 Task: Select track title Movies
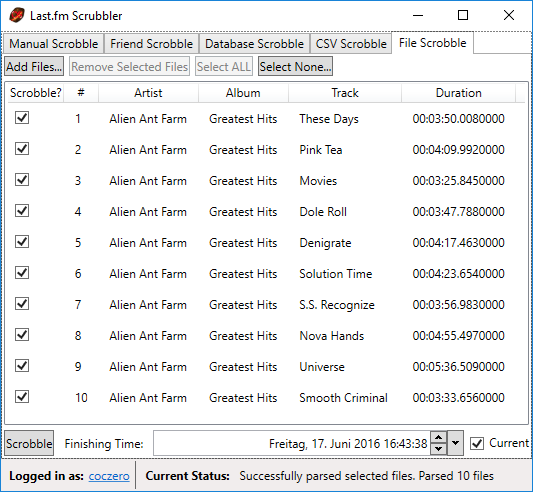coord(318,181)
